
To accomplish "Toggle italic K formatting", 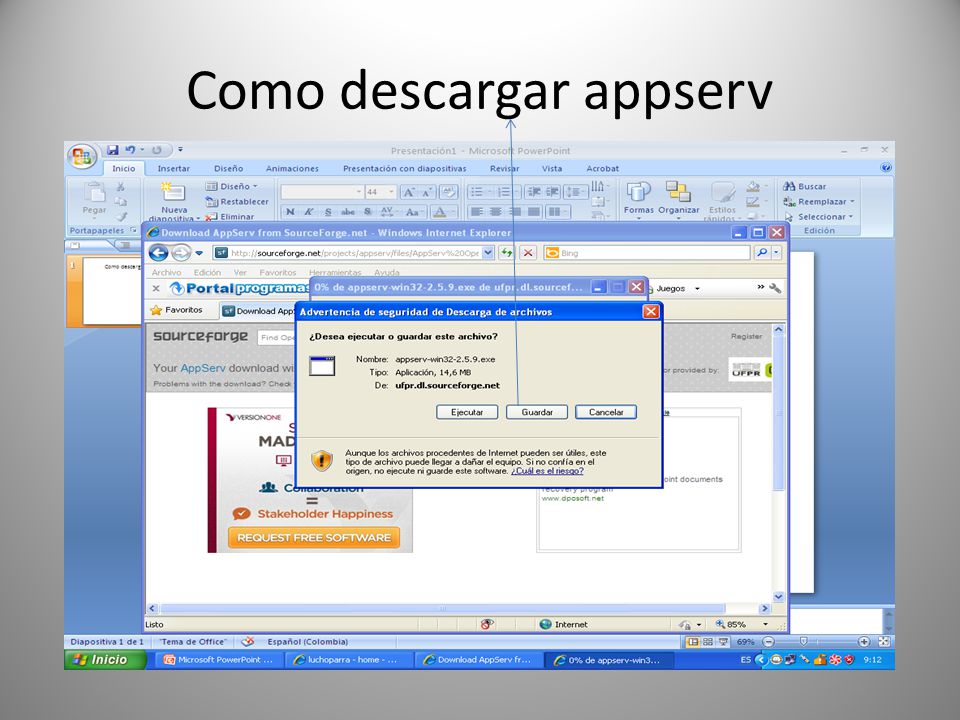I will [x=309, y=212].
